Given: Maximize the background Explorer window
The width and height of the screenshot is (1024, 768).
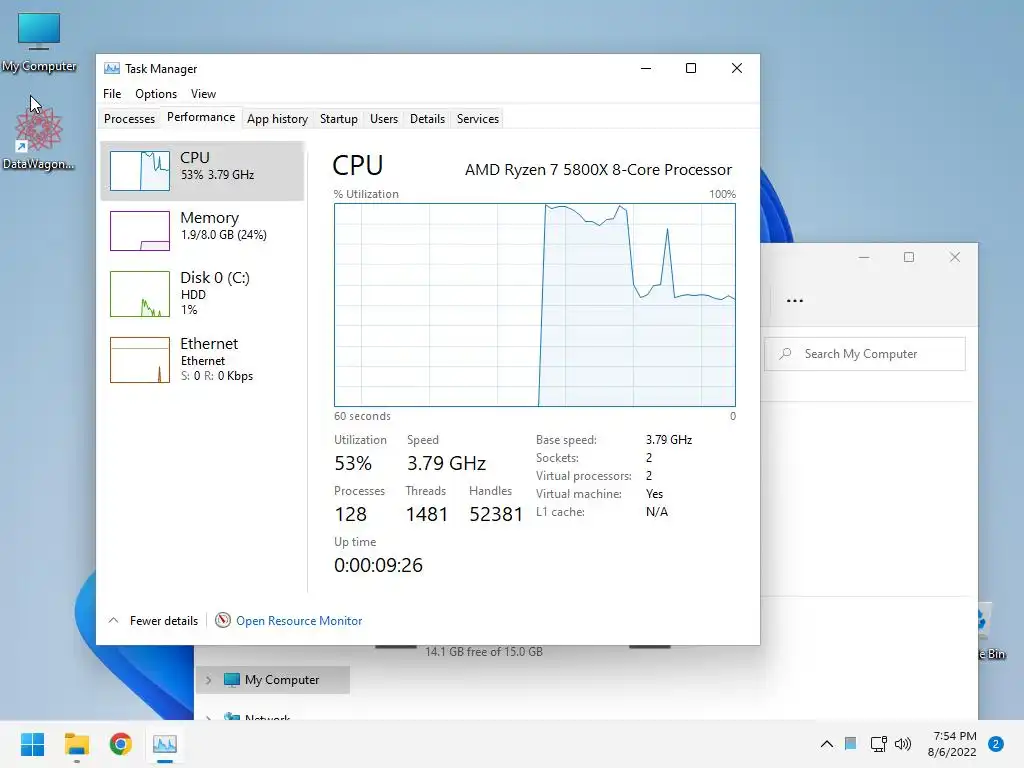Looking at the screenshot, I should point(909,257).
